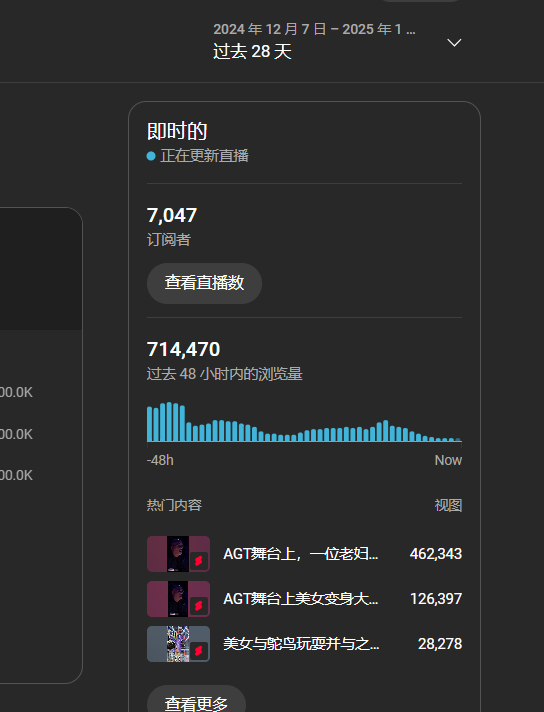
Task: Click the 热门内容 column header
Action: pos(174,505)
